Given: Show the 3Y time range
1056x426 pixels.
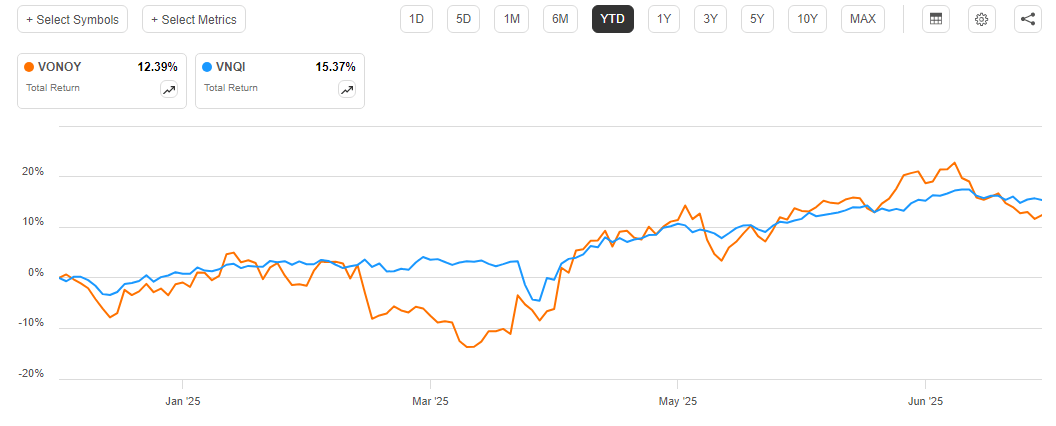Looking at the screenshot, I should (710, 19).
